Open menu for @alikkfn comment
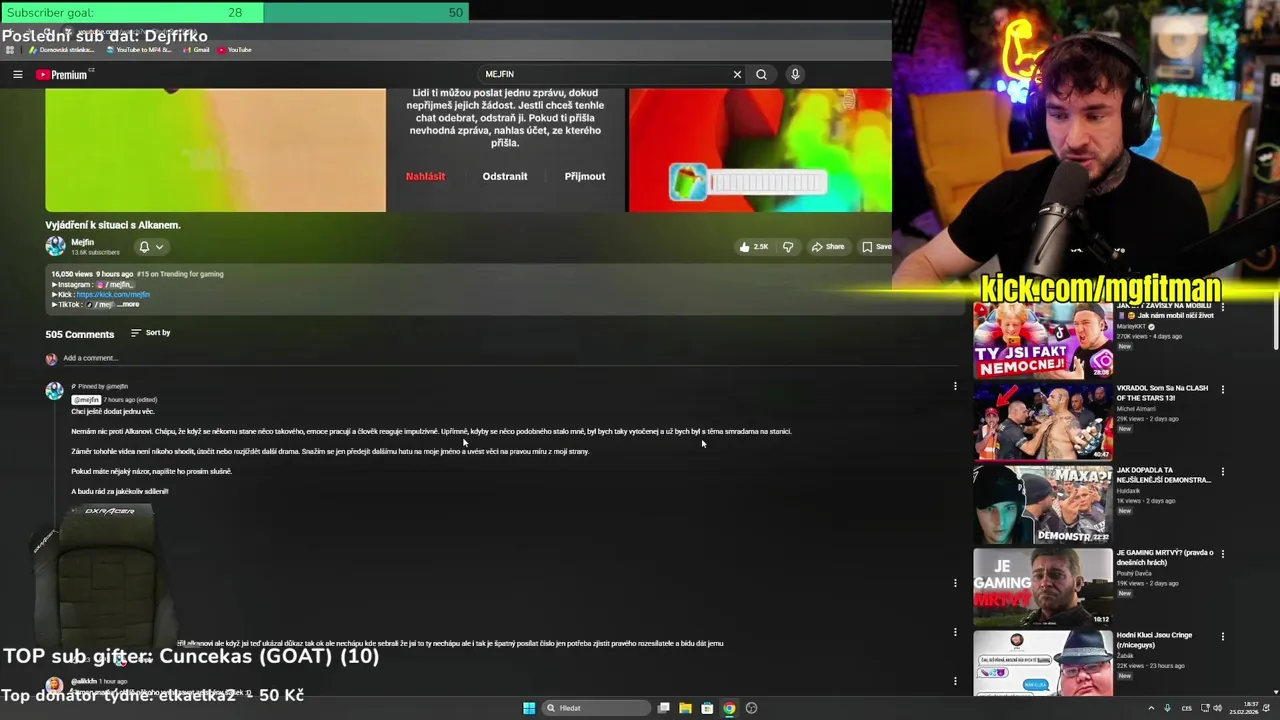This screenshot has width=1280, height=720. tap(955, 681)
